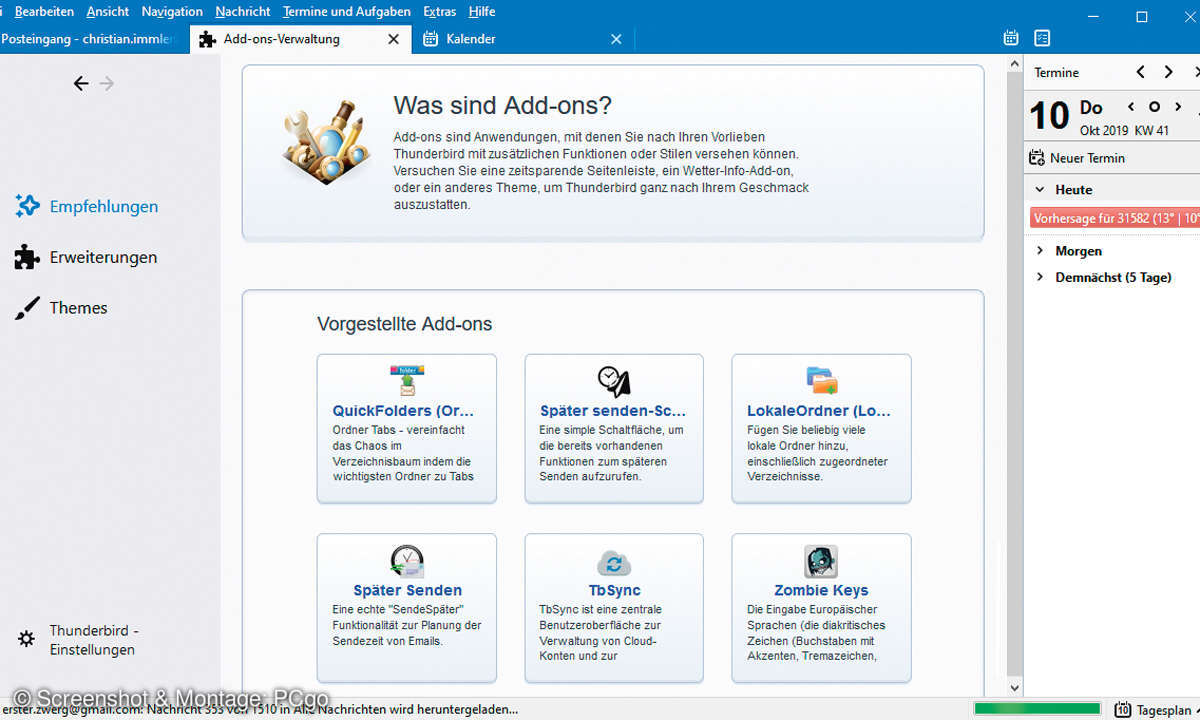1200x720 pixels.
Task: Jump to today circle button
Action: (x=1154, y=107)
